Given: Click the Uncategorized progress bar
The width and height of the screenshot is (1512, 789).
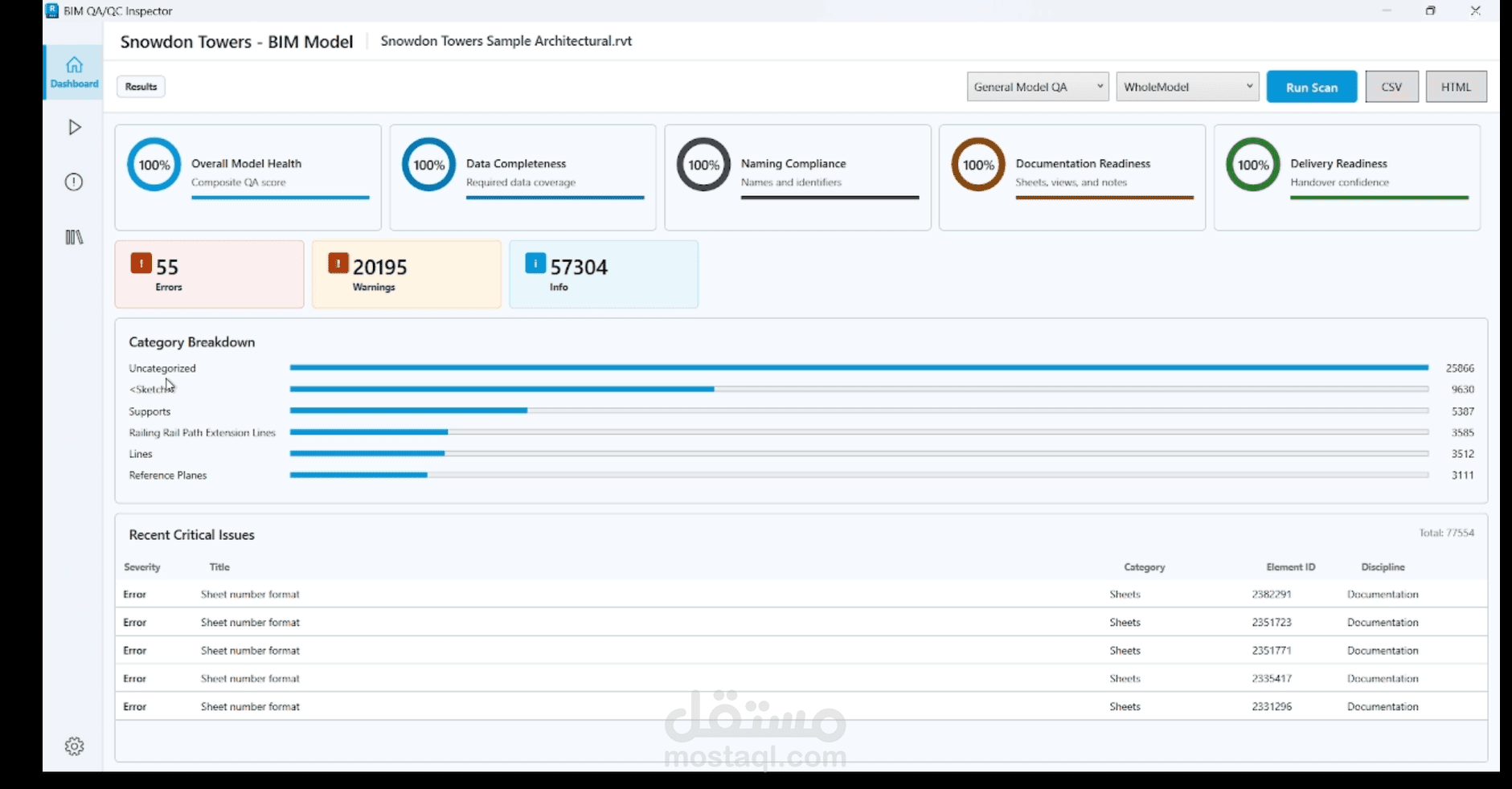Looking at the screenshot, I should pyautogui.click(x=859, y=368).
